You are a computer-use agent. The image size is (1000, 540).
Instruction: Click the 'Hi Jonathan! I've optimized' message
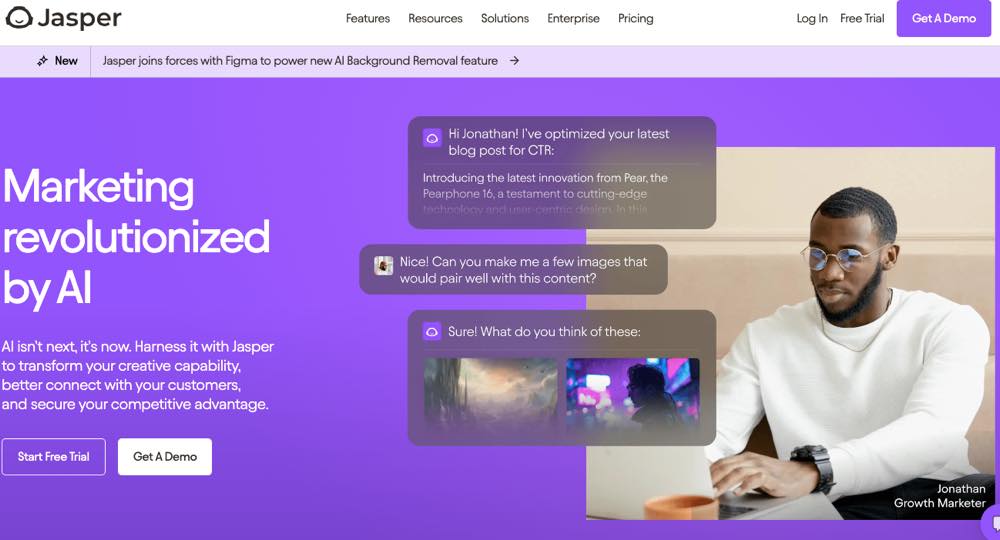click(x=559, y=142)
